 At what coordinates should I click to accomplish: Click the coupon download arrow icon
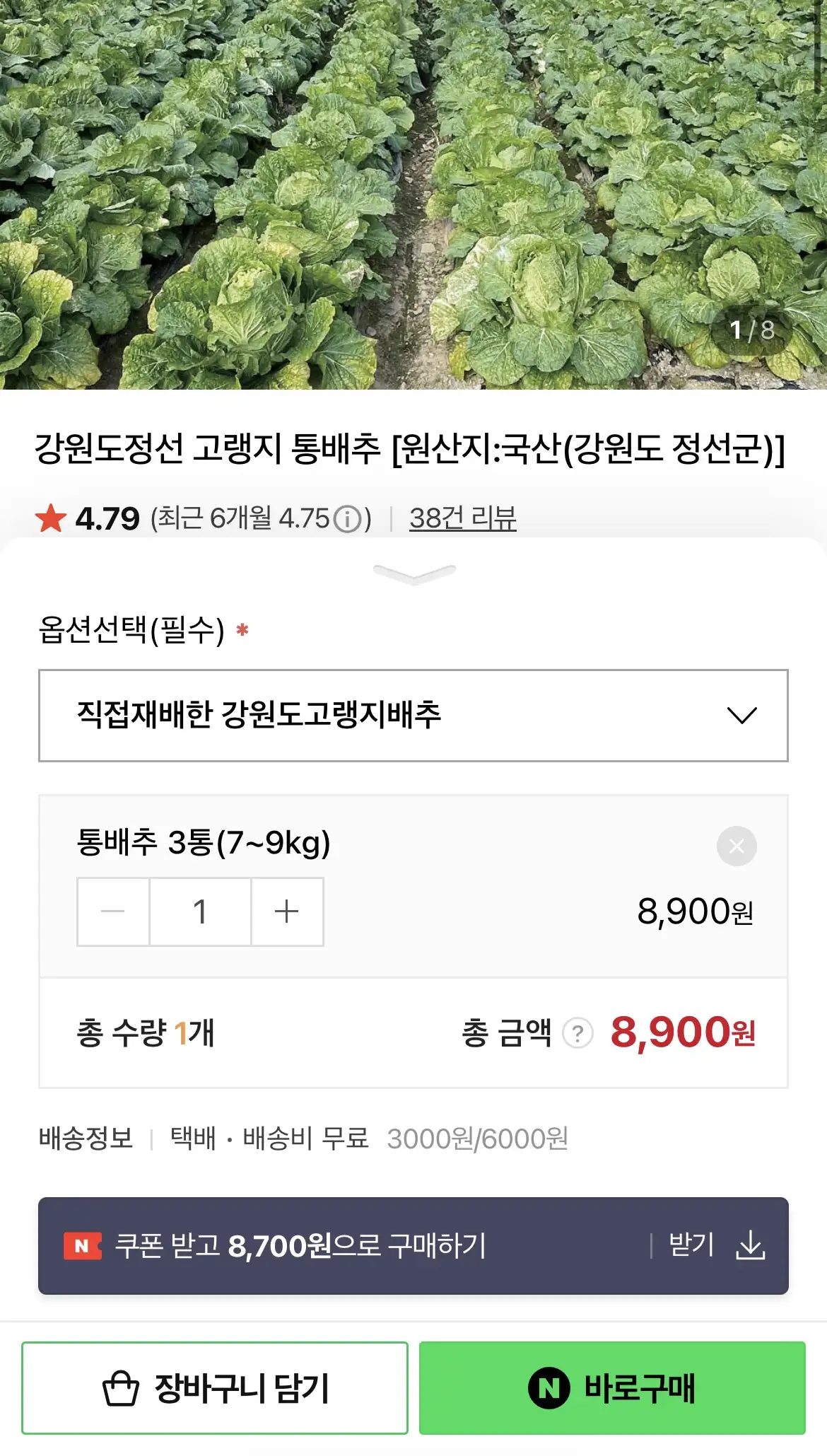750,1245
